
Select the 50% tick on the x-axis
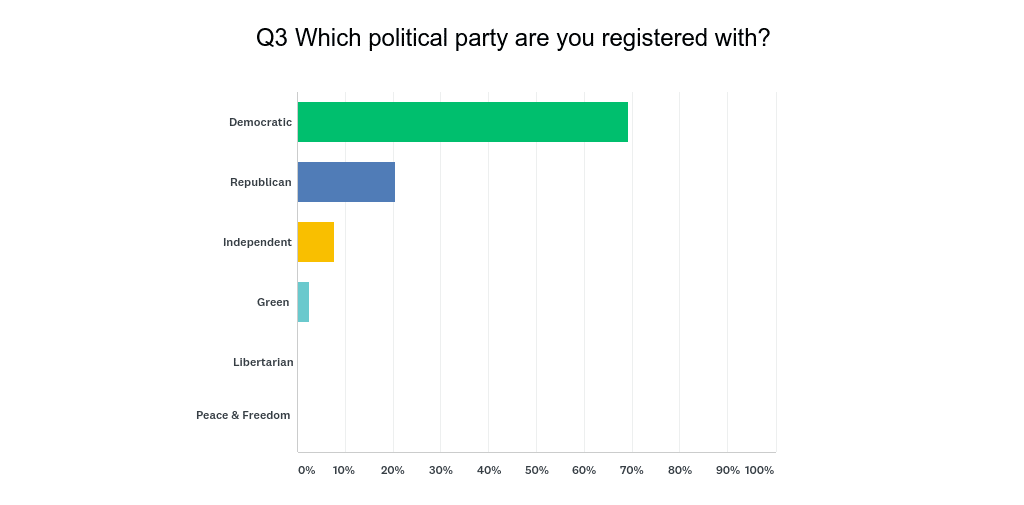pos(536,470)
